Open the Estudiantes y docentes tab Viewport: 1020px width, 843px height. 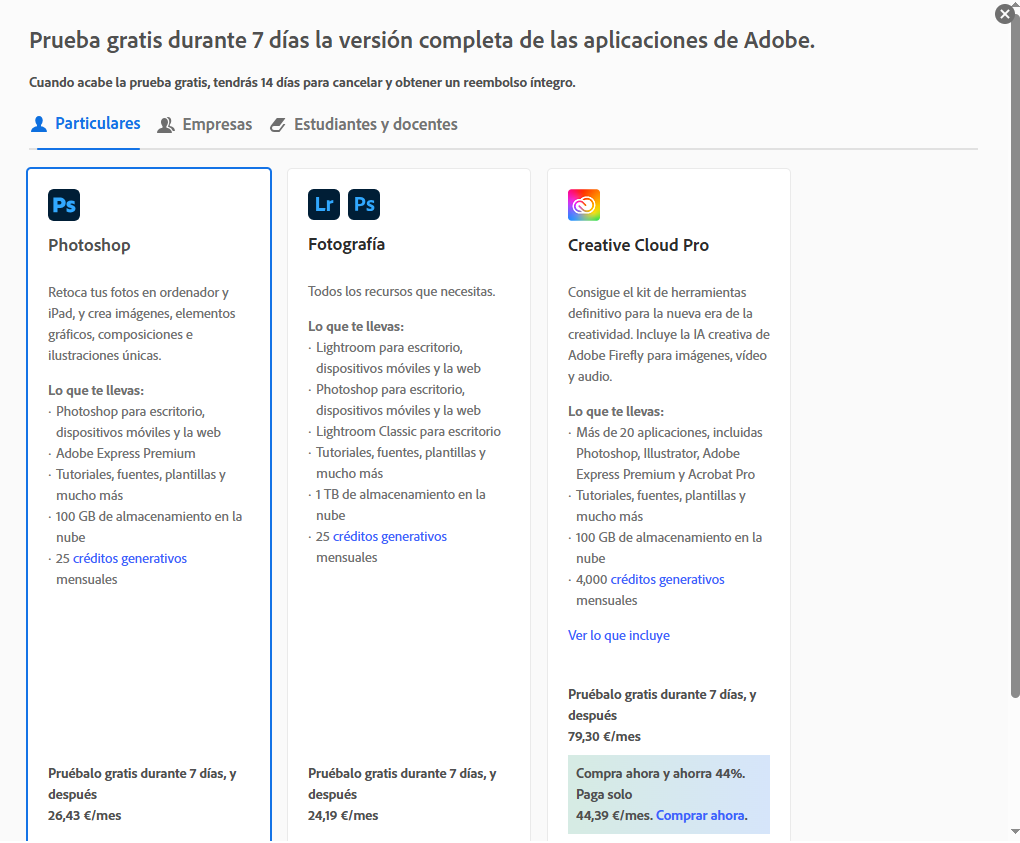[375, 125]
